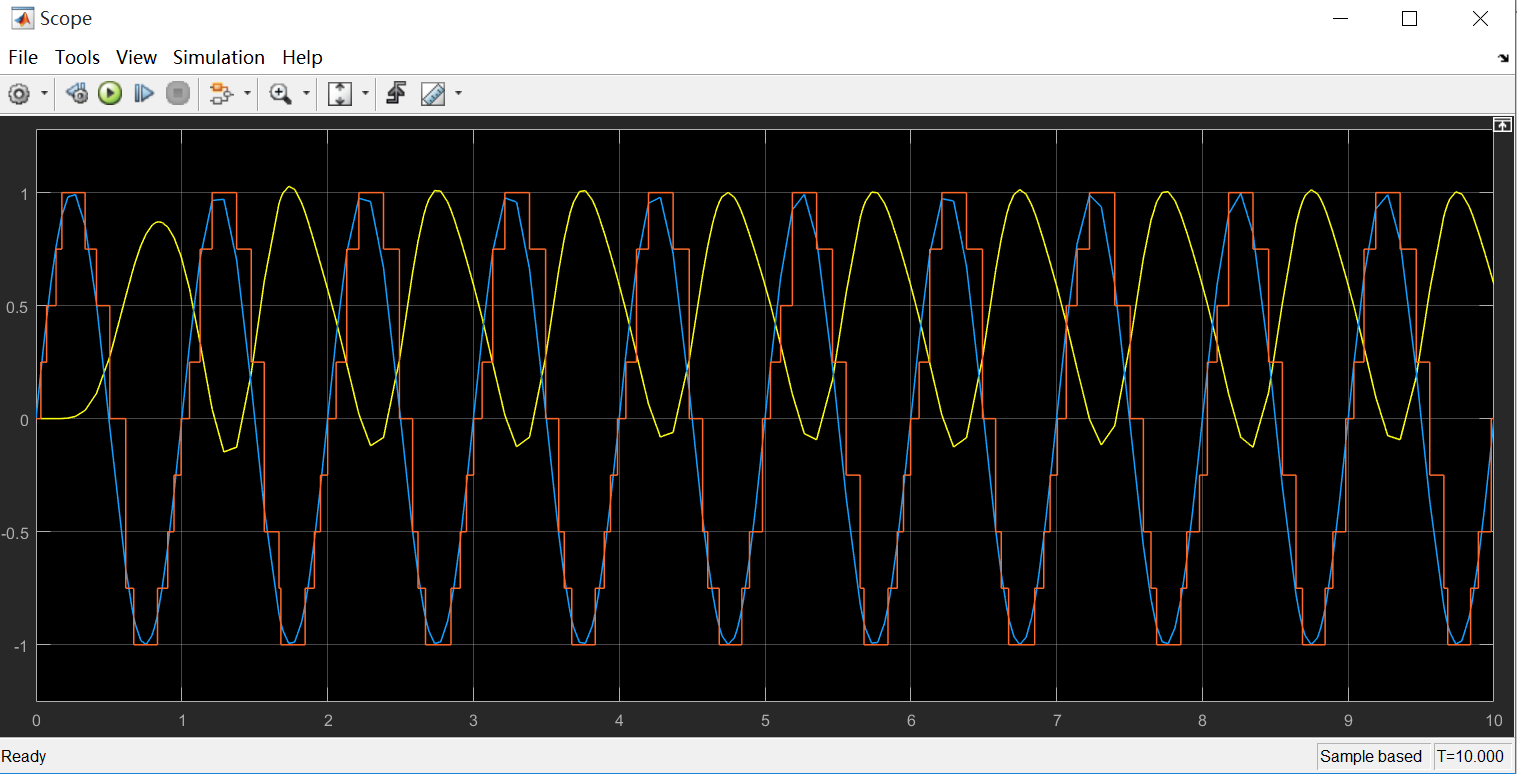Click the Step Back button
The width and height of the screenshot is (1517, 774).
pos(77,94)
